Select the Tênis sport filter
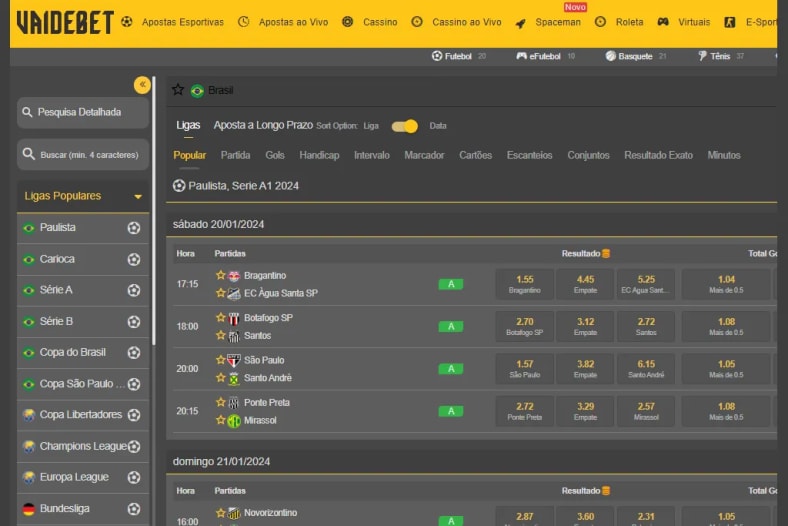The height and width of the screenshot is (526, 788). point(721,56)
